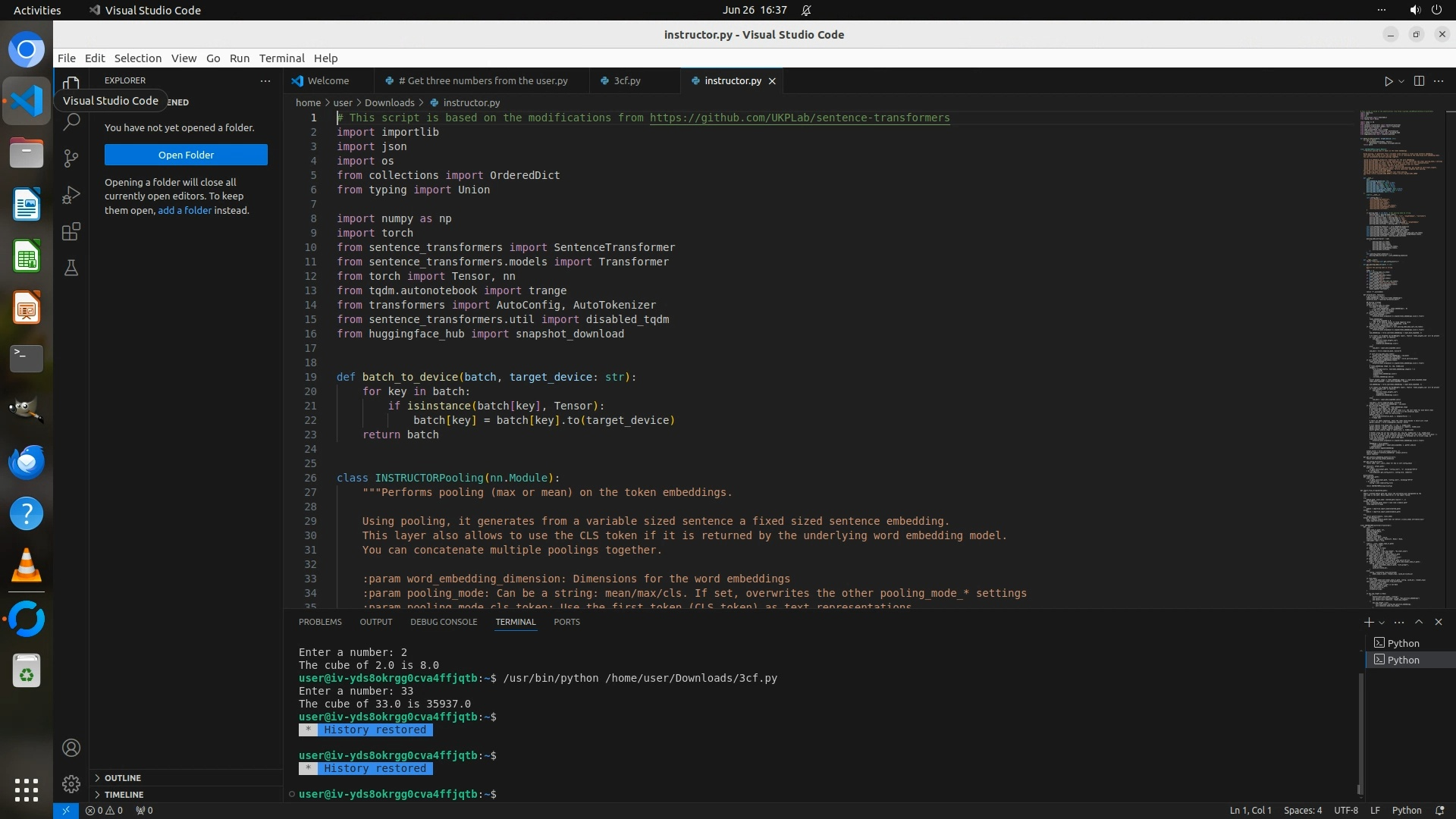
Task: Open the Extensions view
Action: (x=71, y=231)
